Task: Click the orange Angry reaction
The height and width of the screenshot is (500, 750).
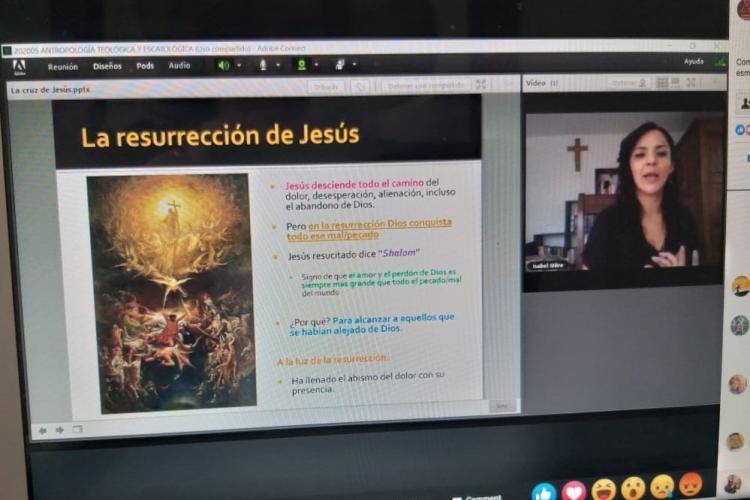Action: (691, 484)
